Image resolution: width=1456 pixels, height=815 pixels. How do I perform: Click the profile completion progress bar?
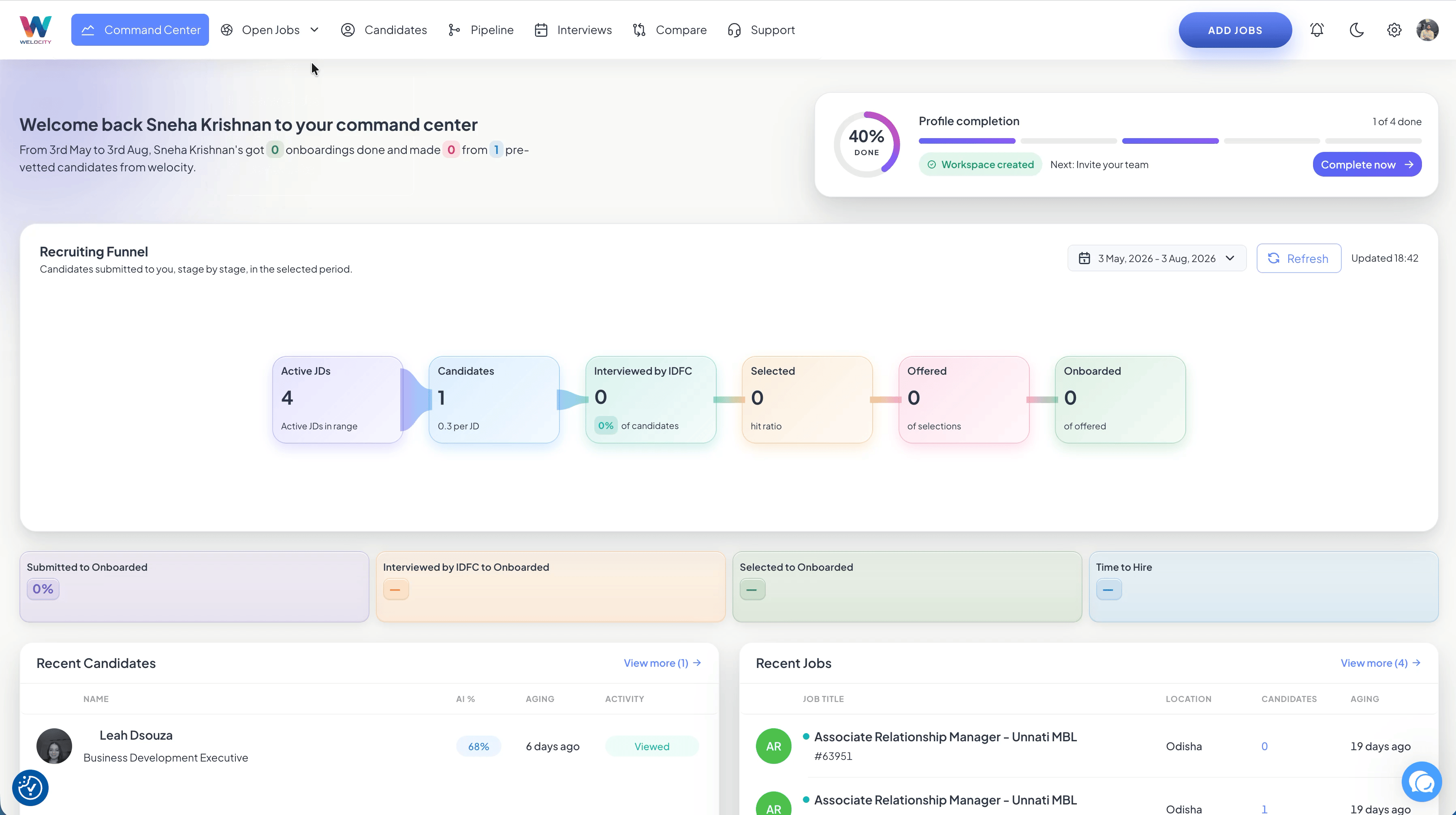[1170, 141]
